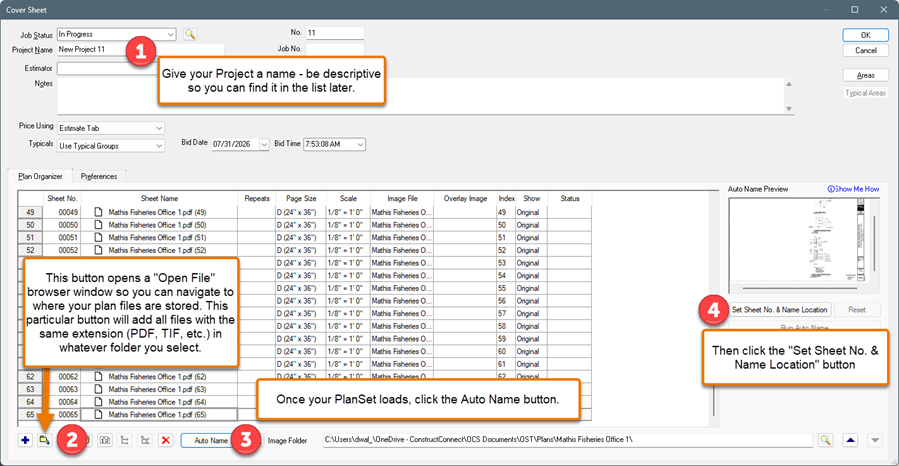
Task: Click the page icon in sheet row 62
Action: coord(99,377)
